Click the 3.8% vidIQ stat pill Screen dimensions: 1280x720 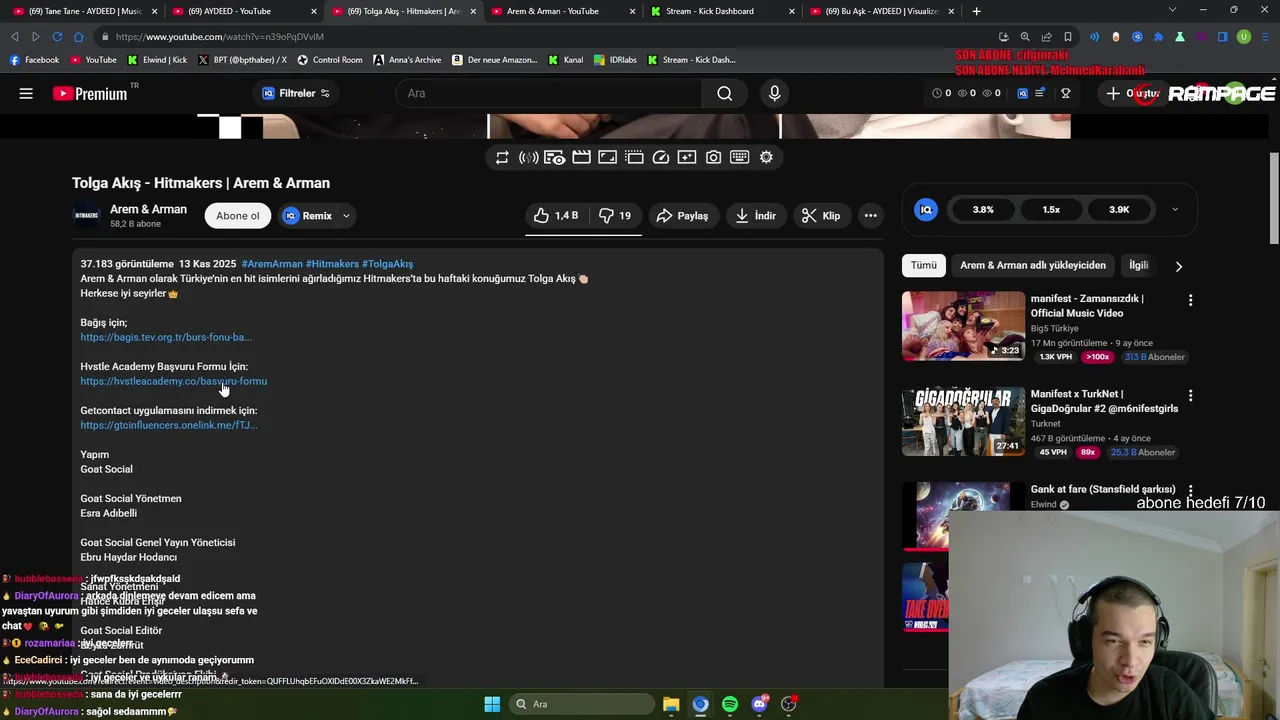click(983, 209)
